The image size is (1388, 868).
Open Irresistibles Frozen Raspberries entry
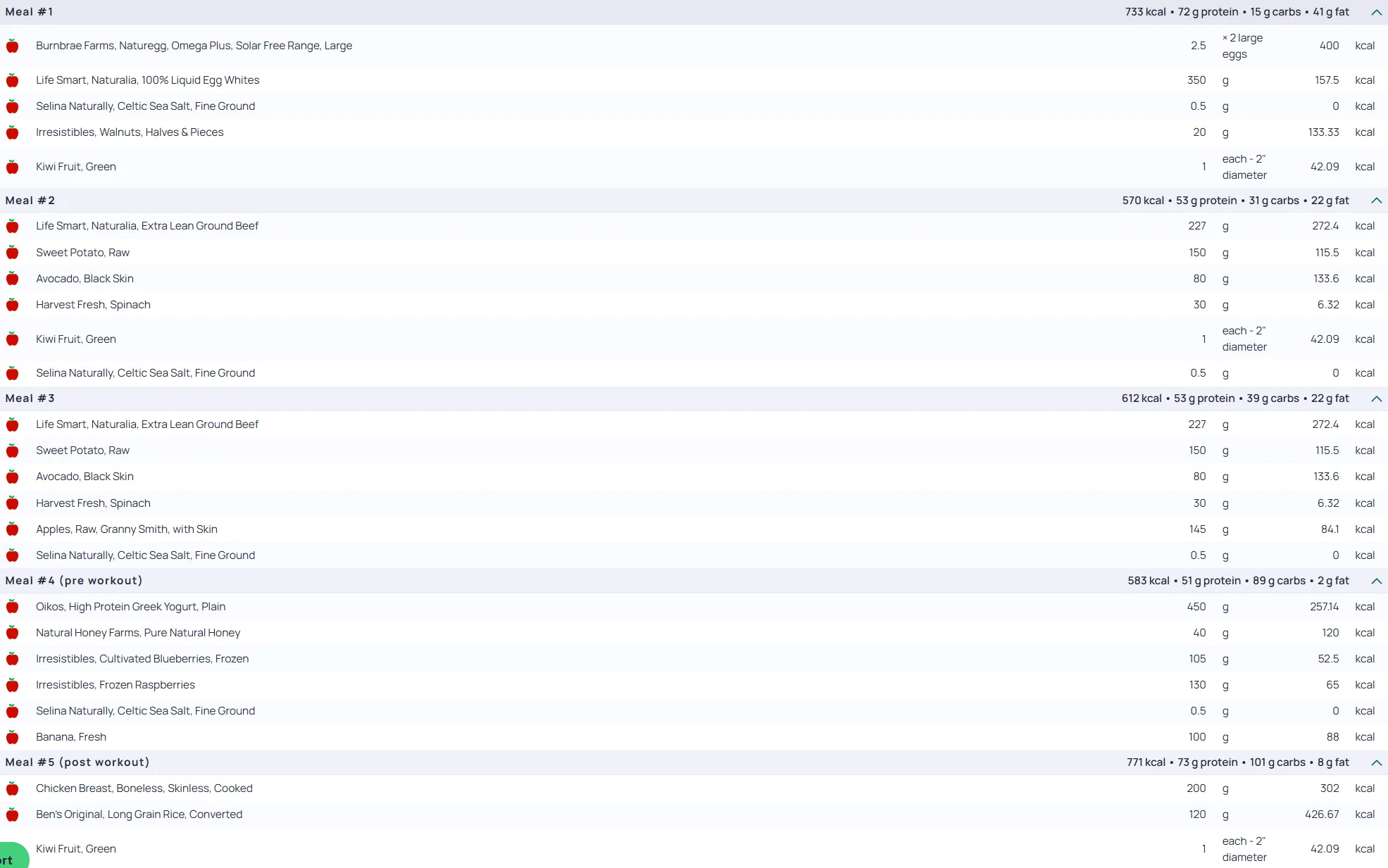pos(115,685)
